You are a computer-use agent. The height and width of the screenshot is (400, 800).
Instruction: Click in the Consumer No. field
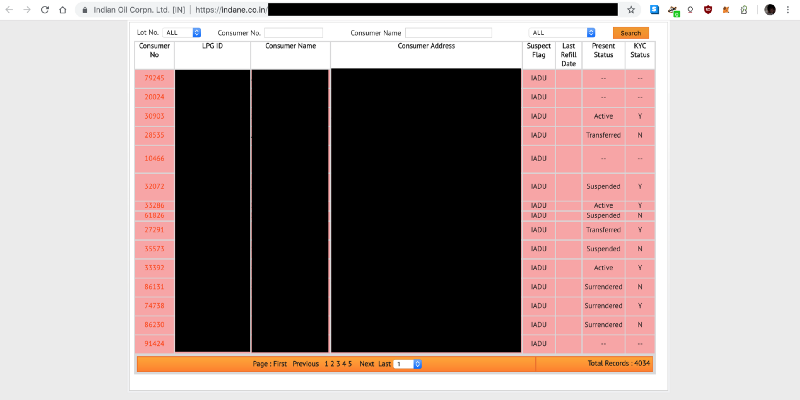293,33
